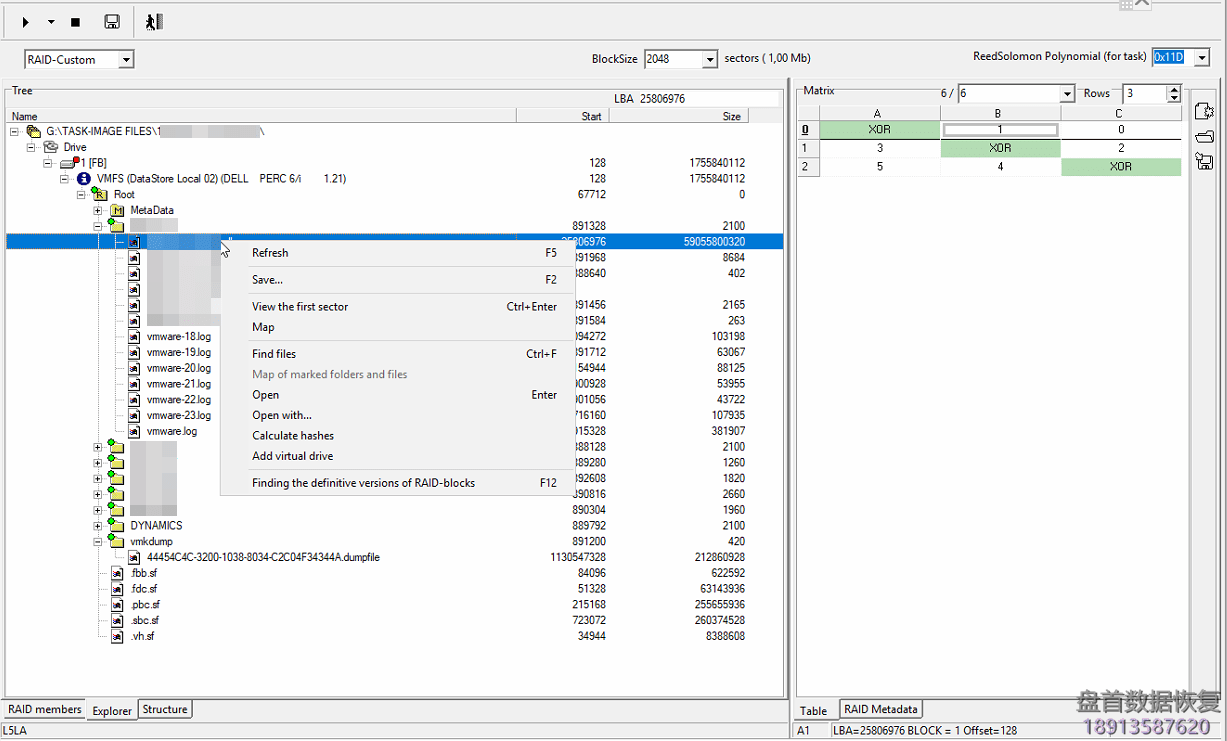Select the .fdc.sf file icon
The image size is (1227, 741).
(117, 589)
